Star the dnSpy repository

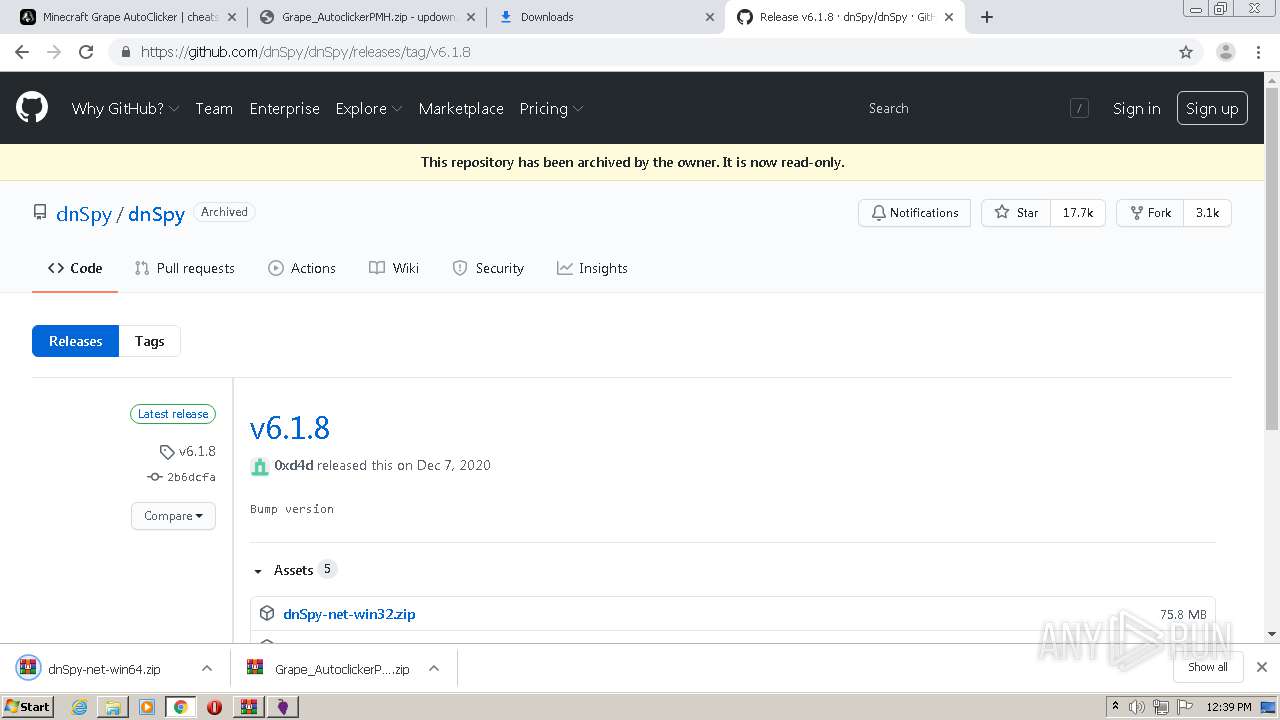pos(1016,213)
